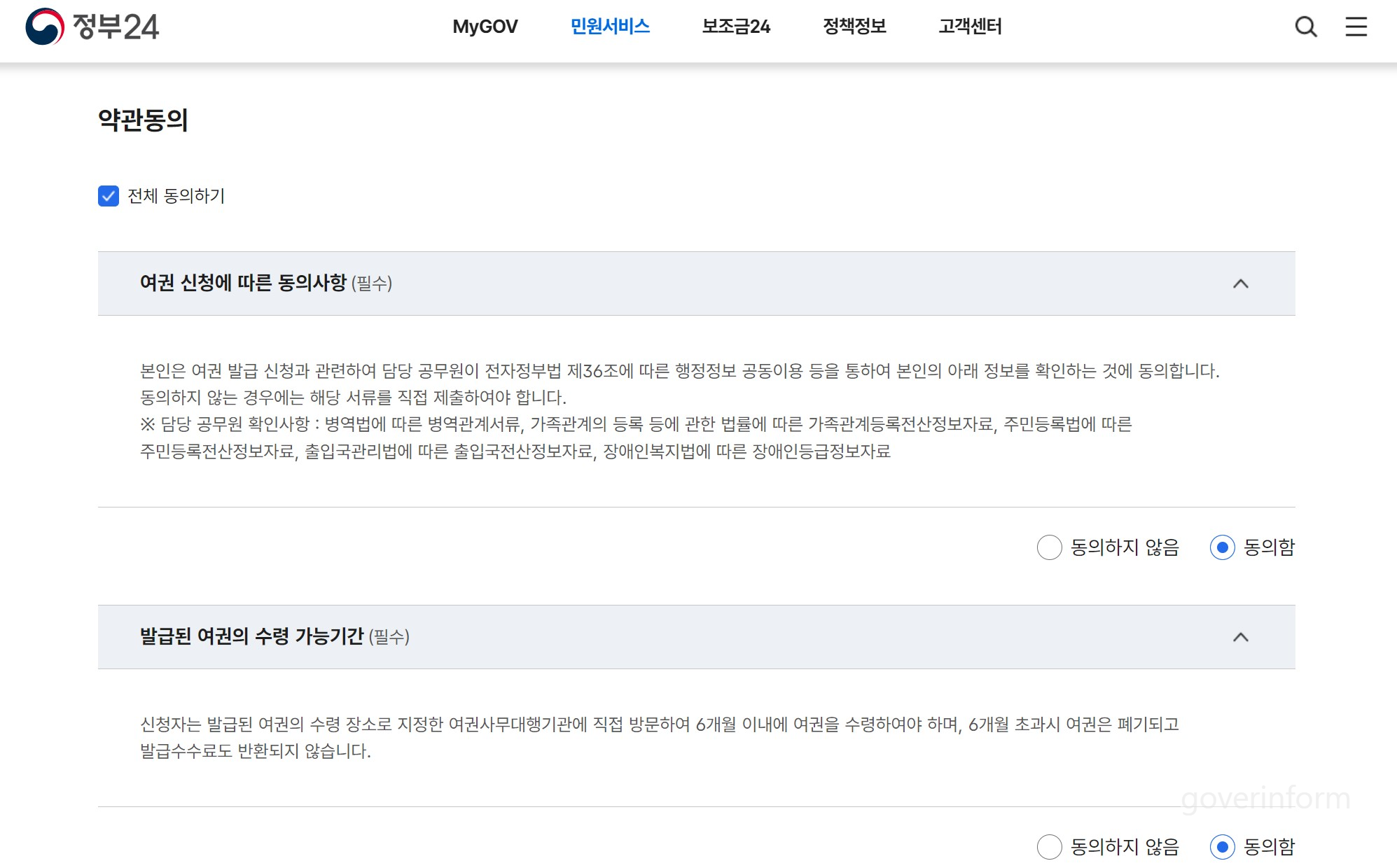
Task: Collapse 발급된 여권의 수령 가능기간 chevron
Action: coord(1240,637)
